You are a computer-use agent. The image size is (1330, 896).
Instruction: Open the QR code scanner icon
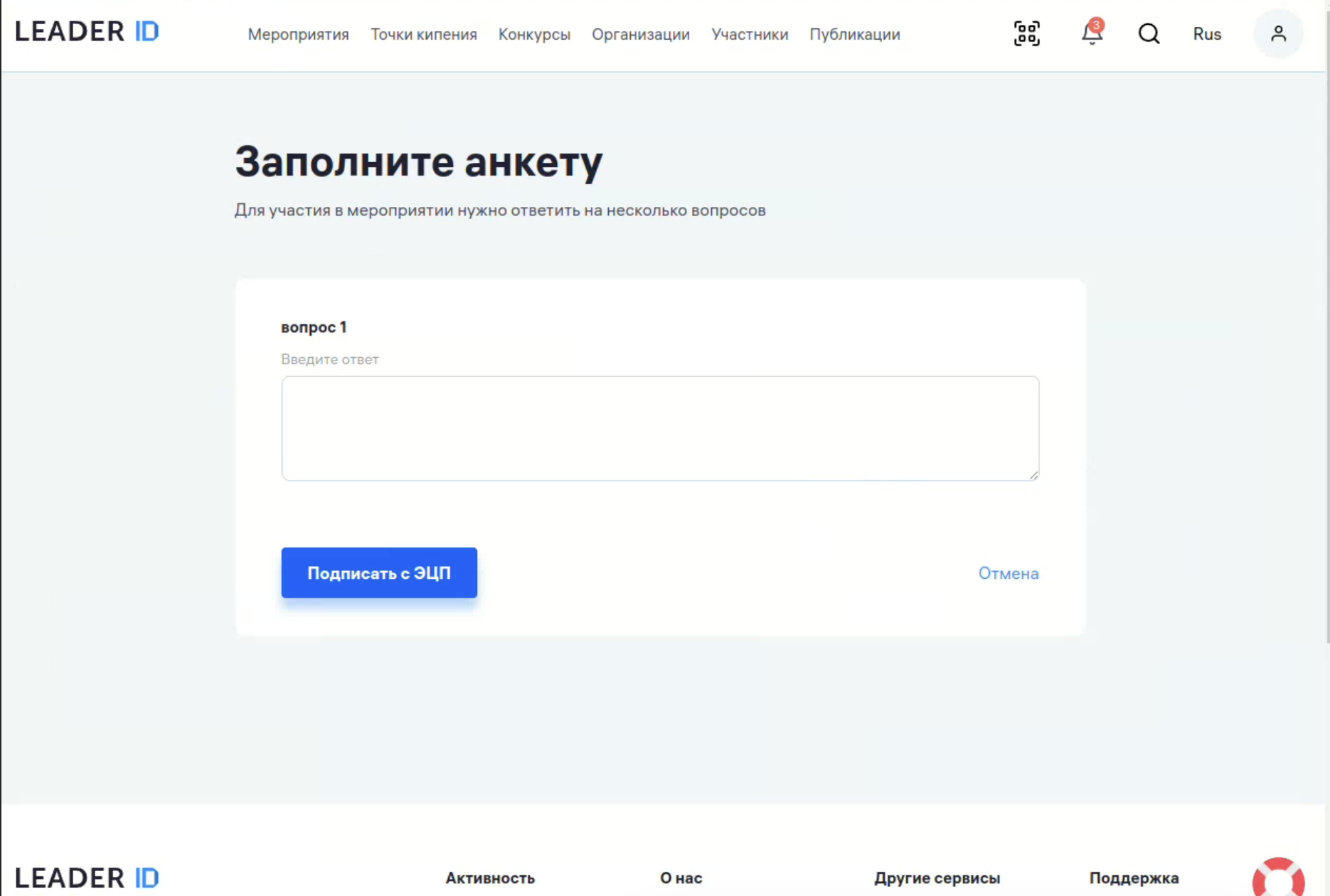point(1026,33)
